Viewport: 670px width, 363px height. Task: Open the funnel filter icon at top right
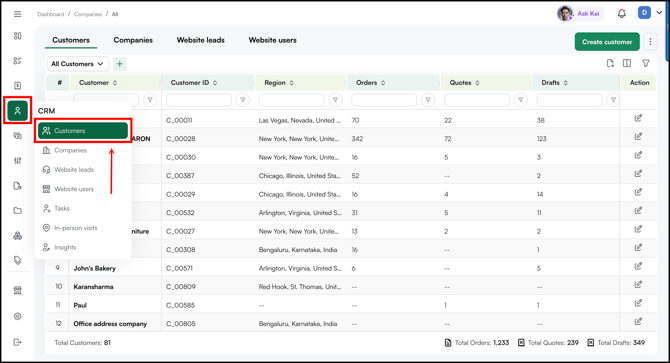click(x=646, y=63)
